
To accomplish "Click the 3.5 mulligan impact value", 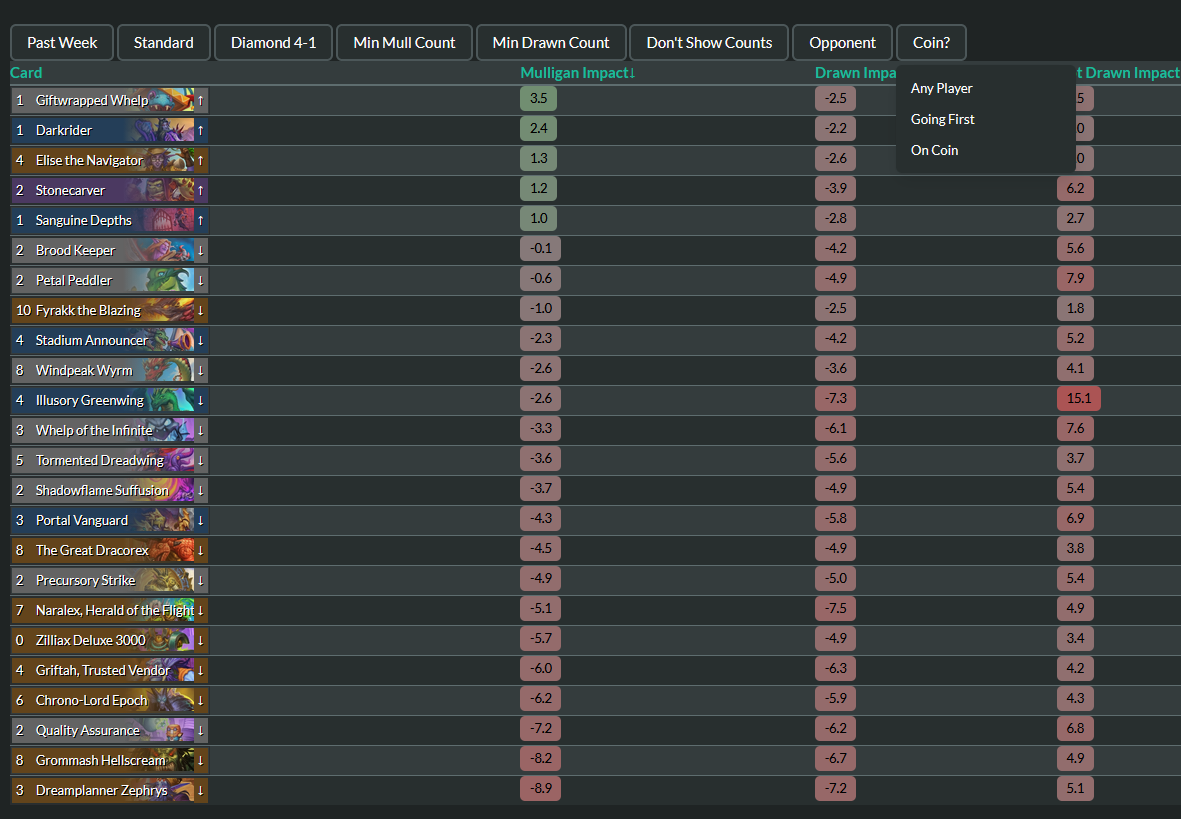I will pyautogui.click(x=539, y=98).
